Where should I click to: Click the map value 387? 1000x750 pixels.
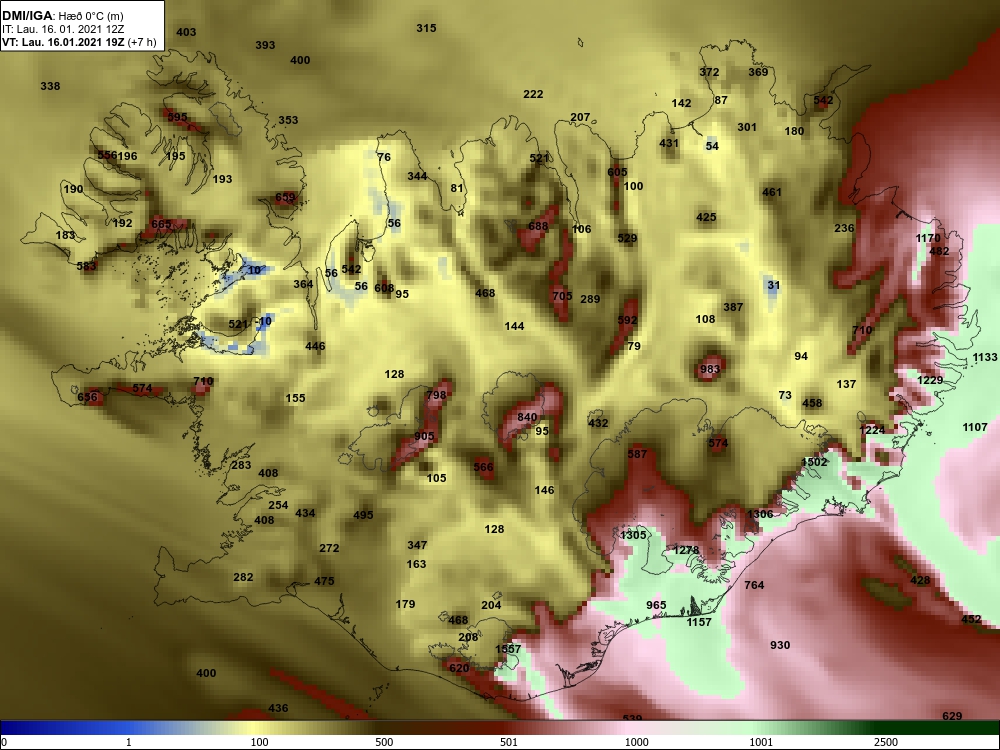click(733, 307)
